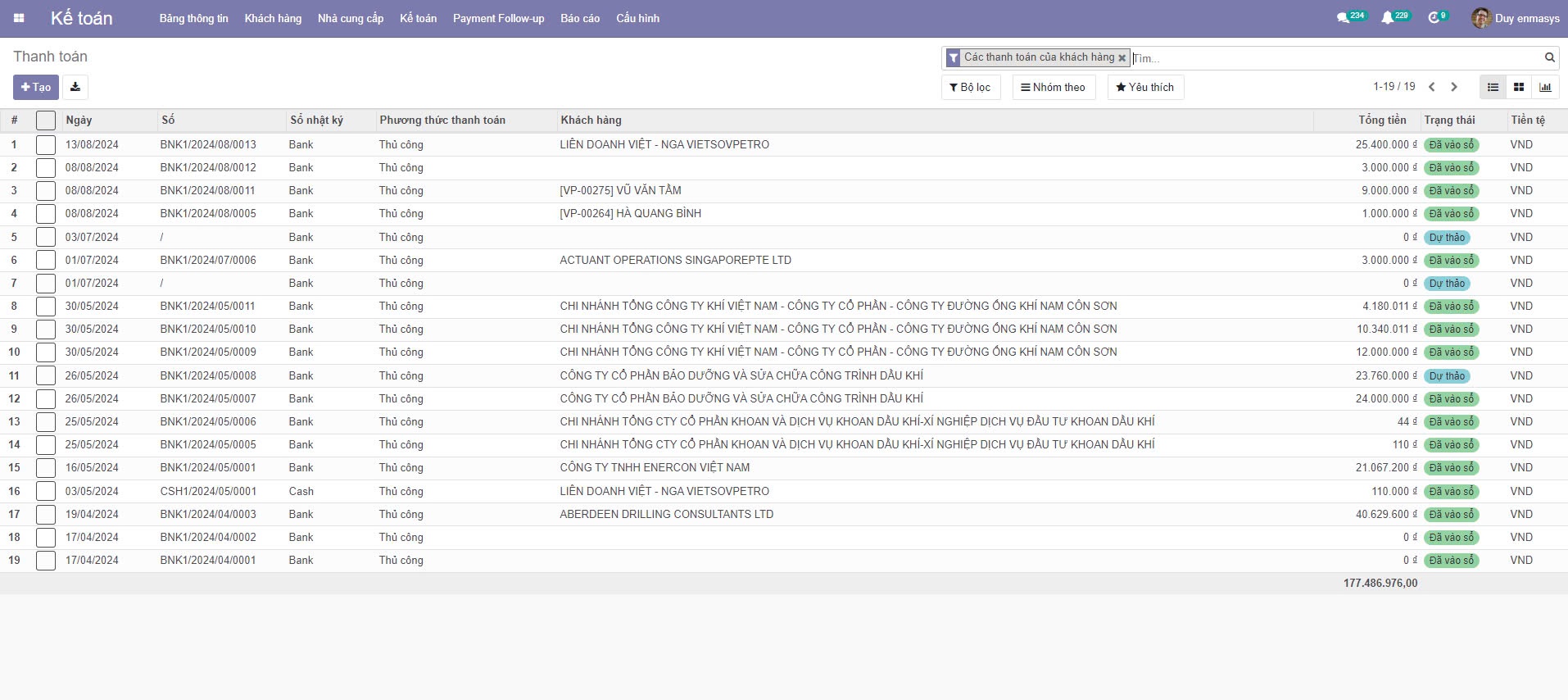
Task: Click the search magnifier icon
Action: click(1549, 57)
